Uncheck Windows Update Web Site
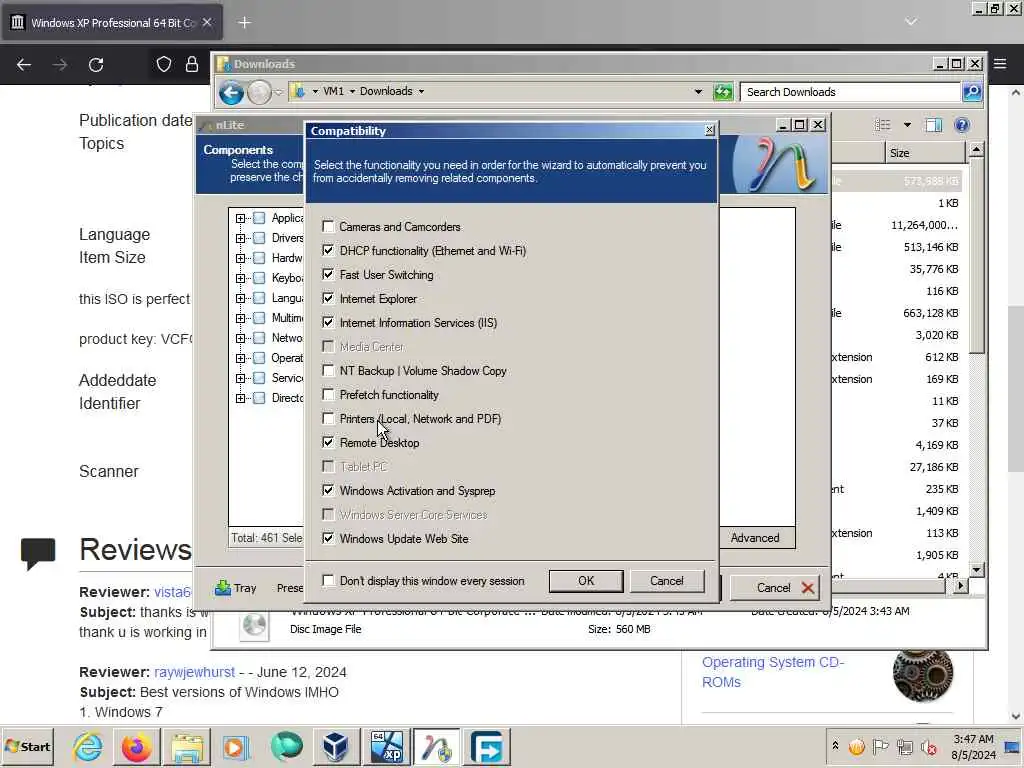1024x768 pixels. (328, 539)
